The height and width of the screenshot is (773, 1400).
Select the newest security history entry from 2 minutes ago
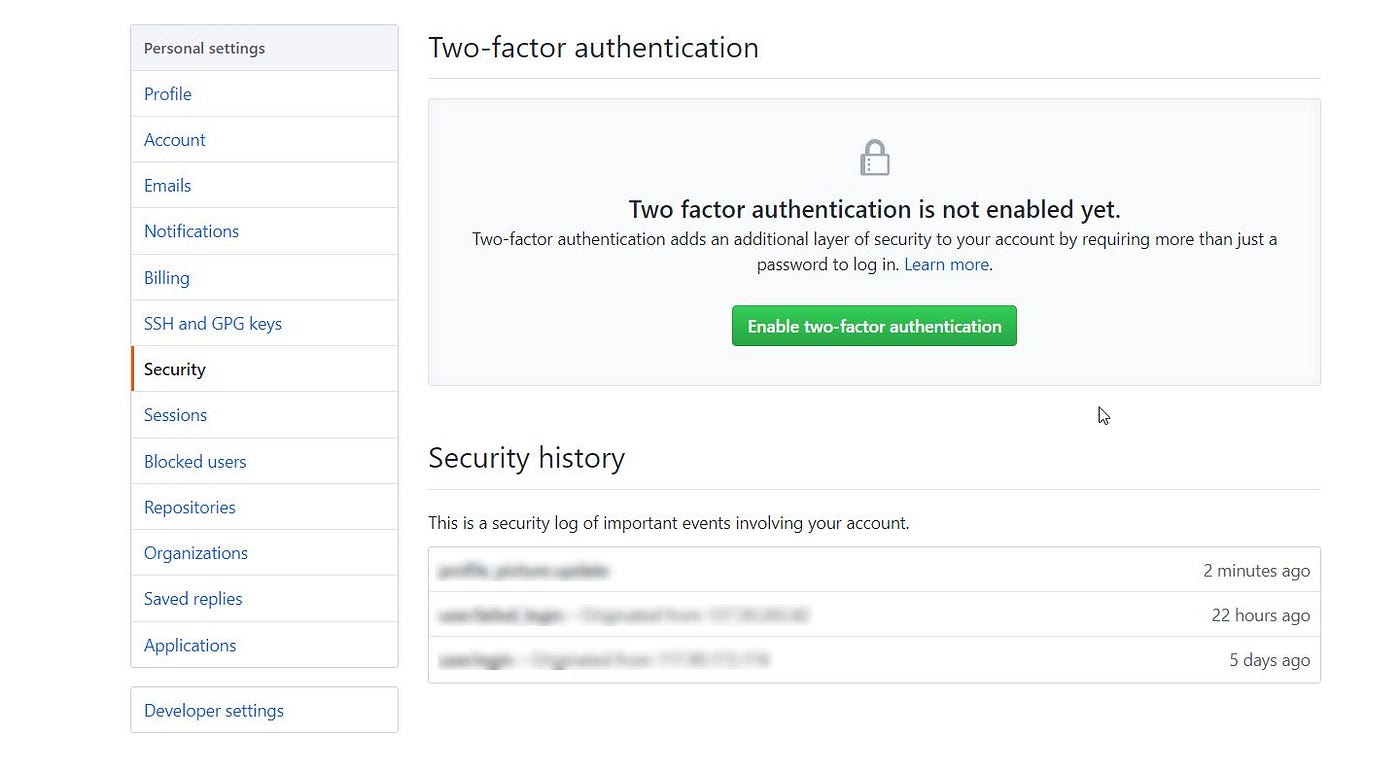[874, 570]
